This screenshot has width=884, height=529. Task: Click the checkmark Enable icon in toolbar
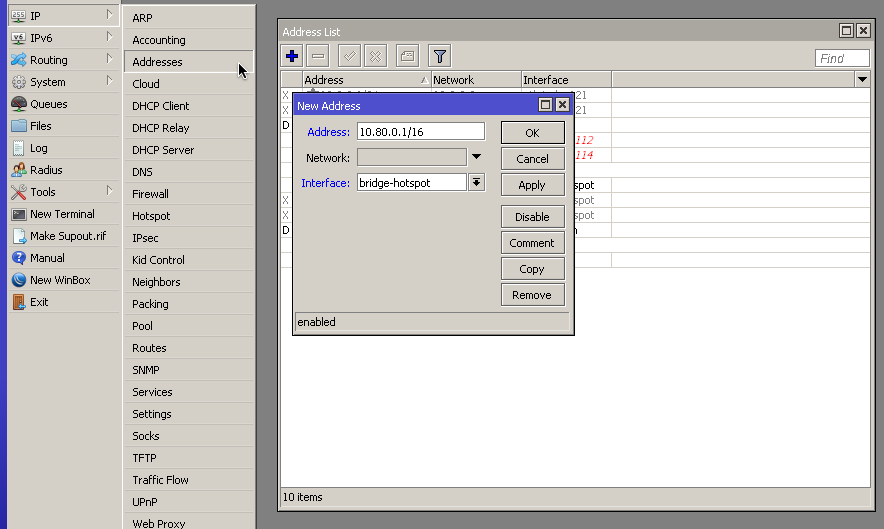point(349,57)
